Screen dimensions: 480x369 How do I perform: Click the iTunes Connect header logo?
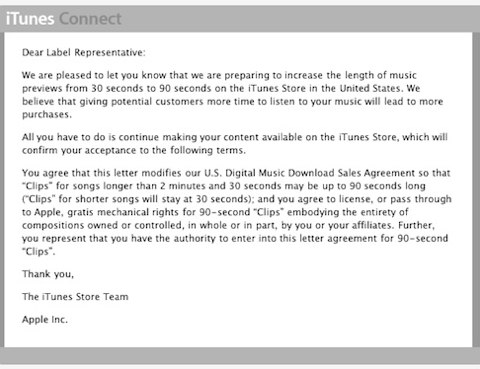point(63,19)
